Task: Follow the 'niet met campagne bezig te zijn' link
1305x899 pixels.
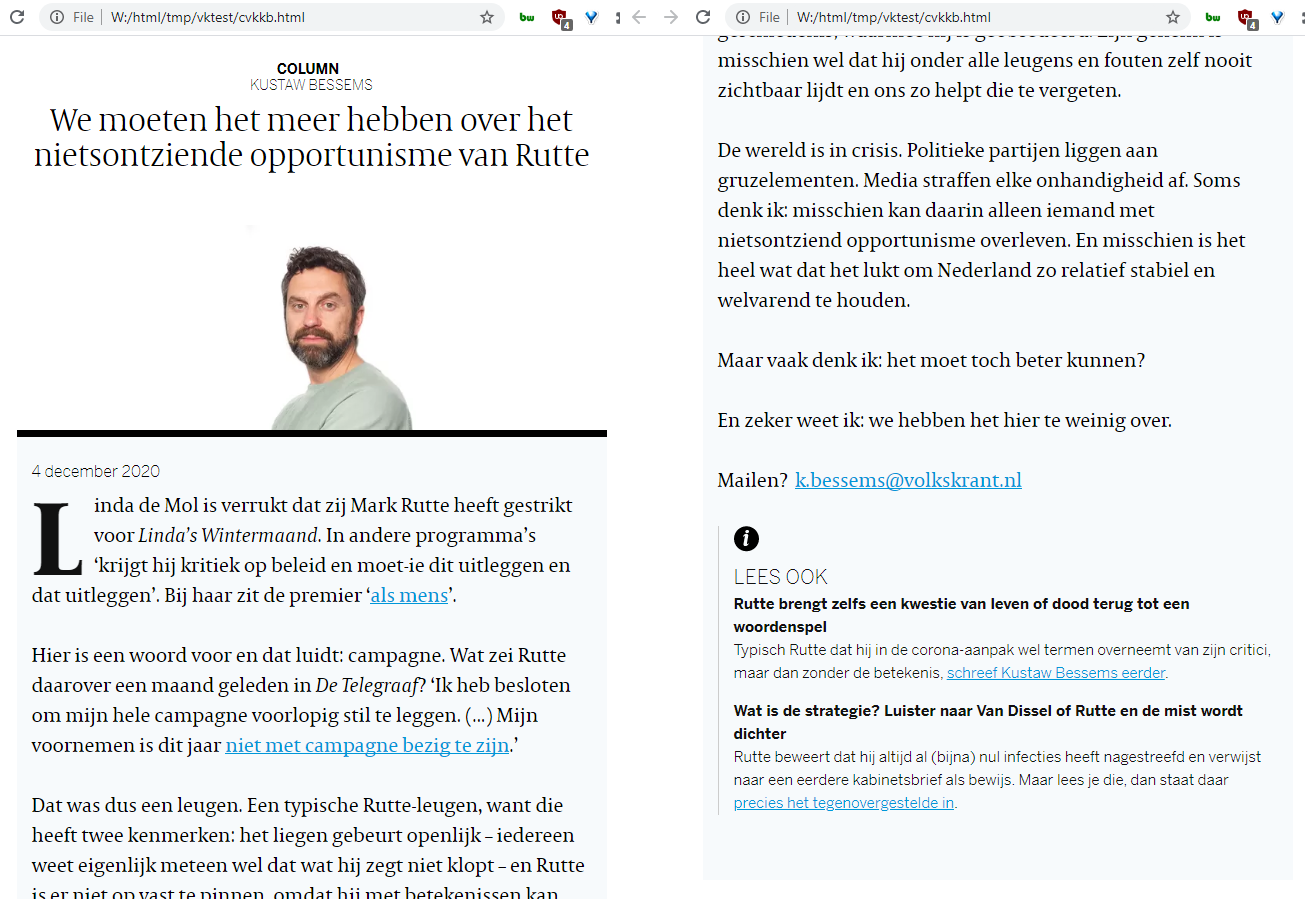Action: tap(367, 746)
